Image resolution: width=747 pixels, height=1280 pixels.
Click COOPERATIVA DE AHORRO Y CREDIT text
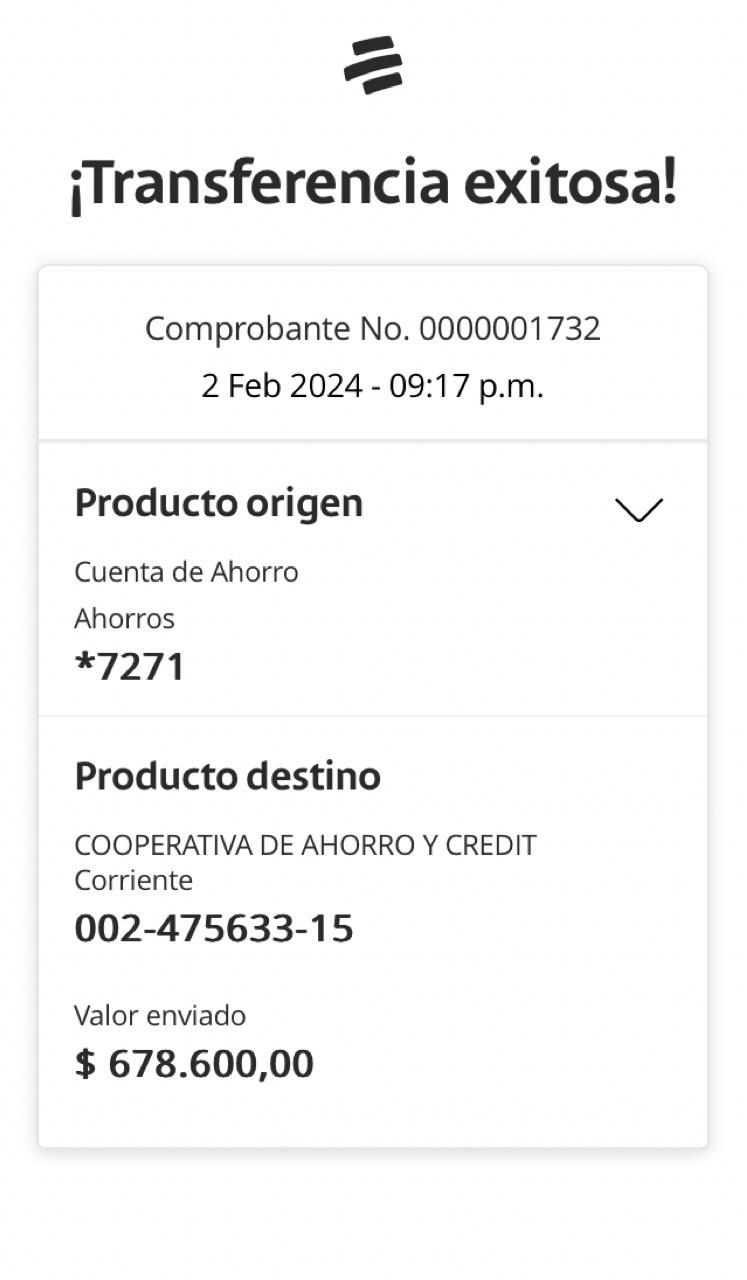point(305,845)
